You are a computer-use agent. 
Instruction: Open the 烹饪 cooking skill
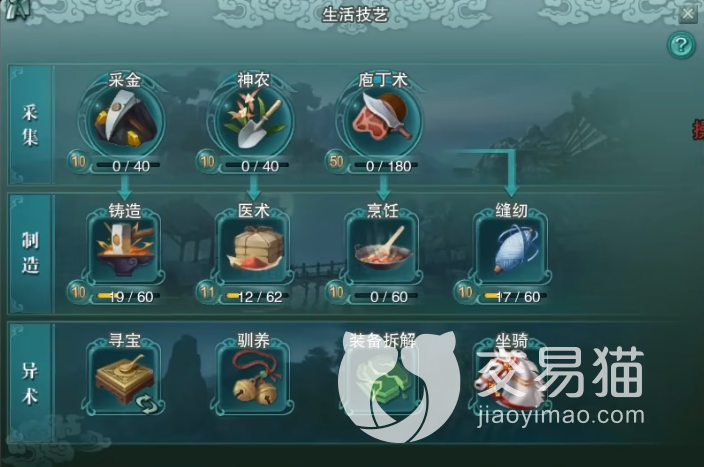coord(383,249)
